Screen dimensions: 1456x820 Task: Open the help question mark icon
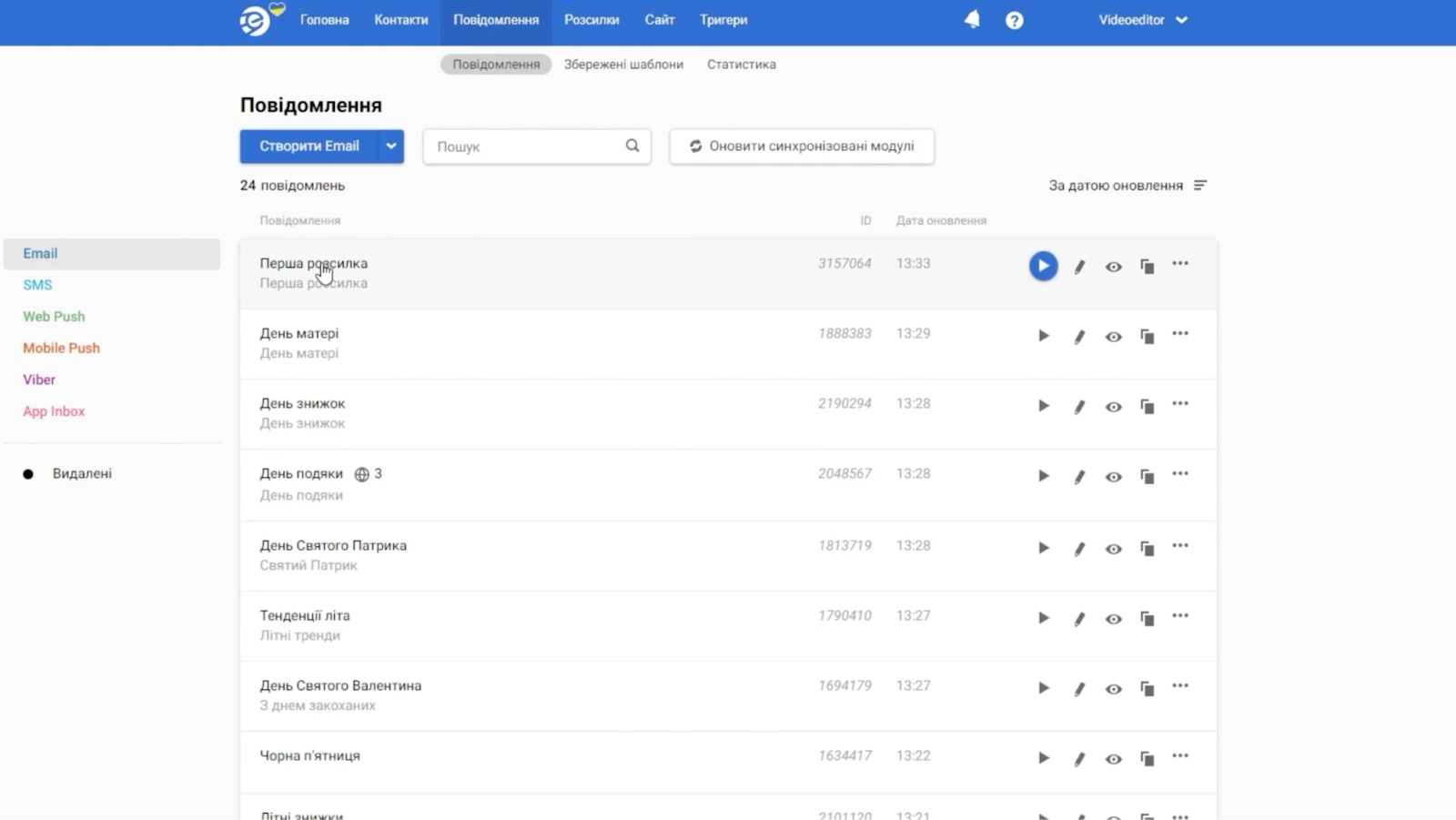click(x=1015, y=20)
